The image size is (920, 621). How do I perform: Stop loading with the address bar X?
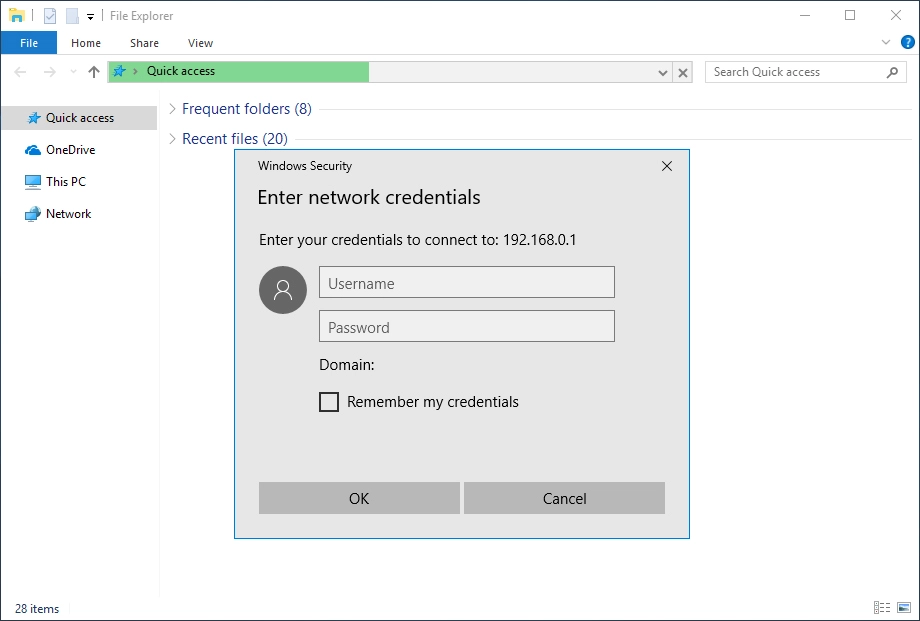[x=683, y=73]
